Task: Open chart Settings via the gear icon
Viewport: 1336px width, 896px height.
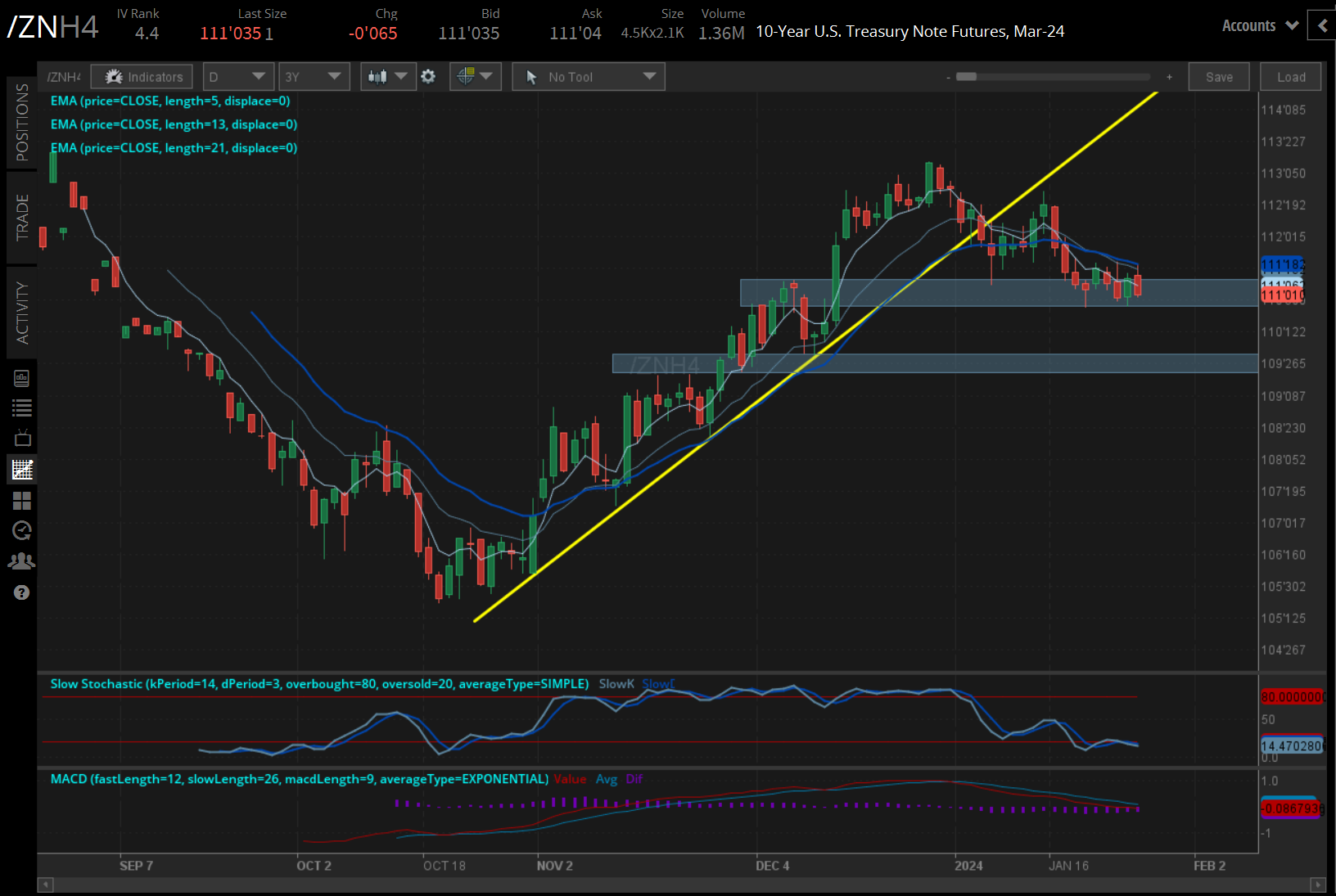Action: coord(428,76)
